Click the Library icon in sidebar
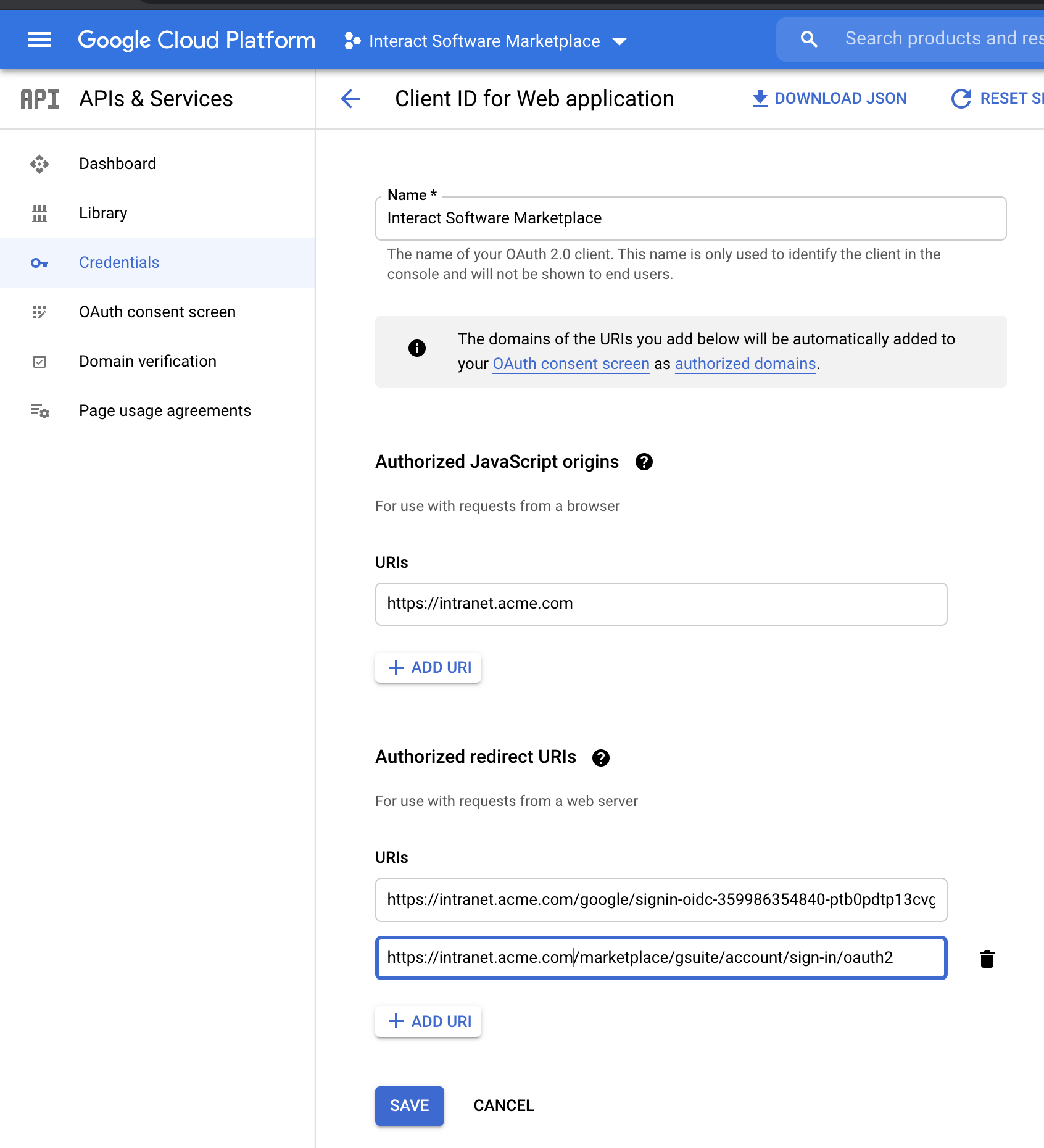This screenshot has height=1148, width=1044. point(39,214)
